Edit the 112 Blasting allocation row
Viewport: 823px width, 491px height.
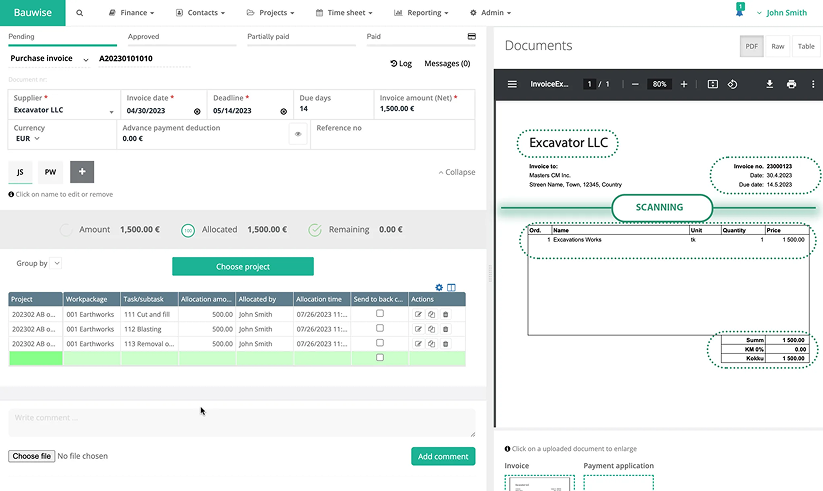419,329
